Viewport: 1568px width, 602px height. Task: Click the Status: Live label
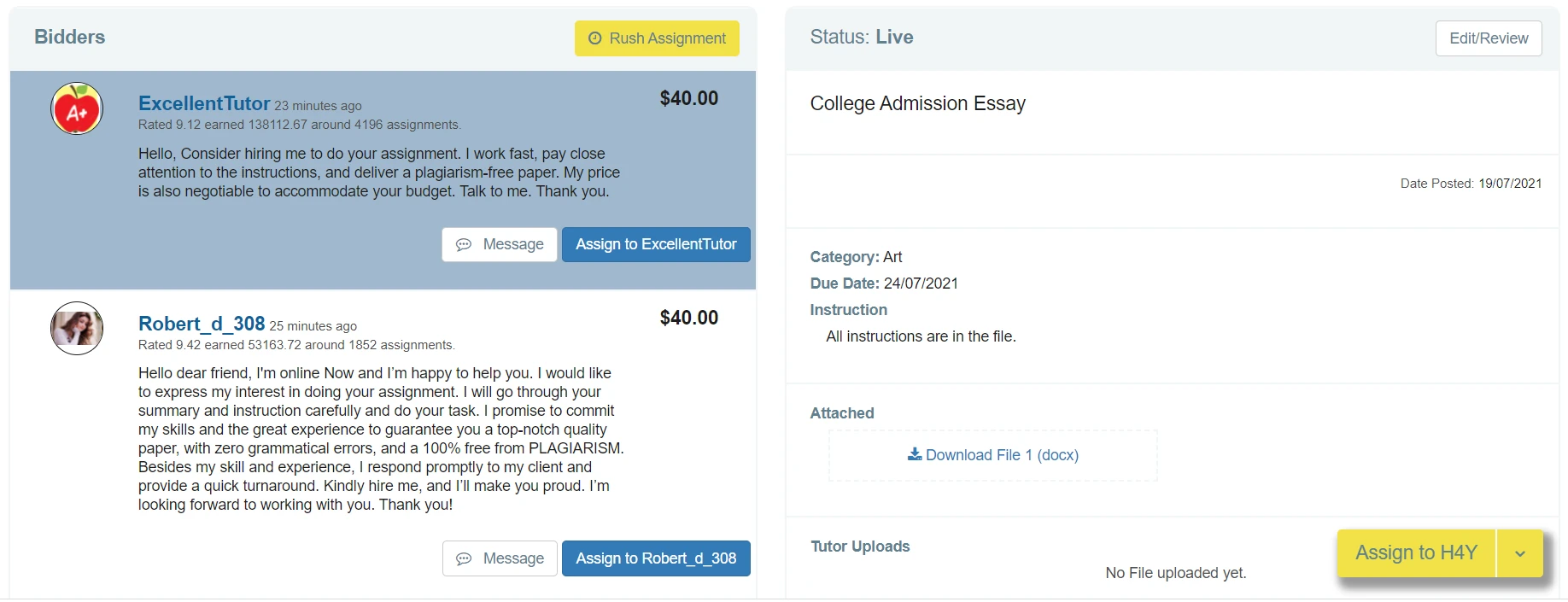tap(861, 37)
